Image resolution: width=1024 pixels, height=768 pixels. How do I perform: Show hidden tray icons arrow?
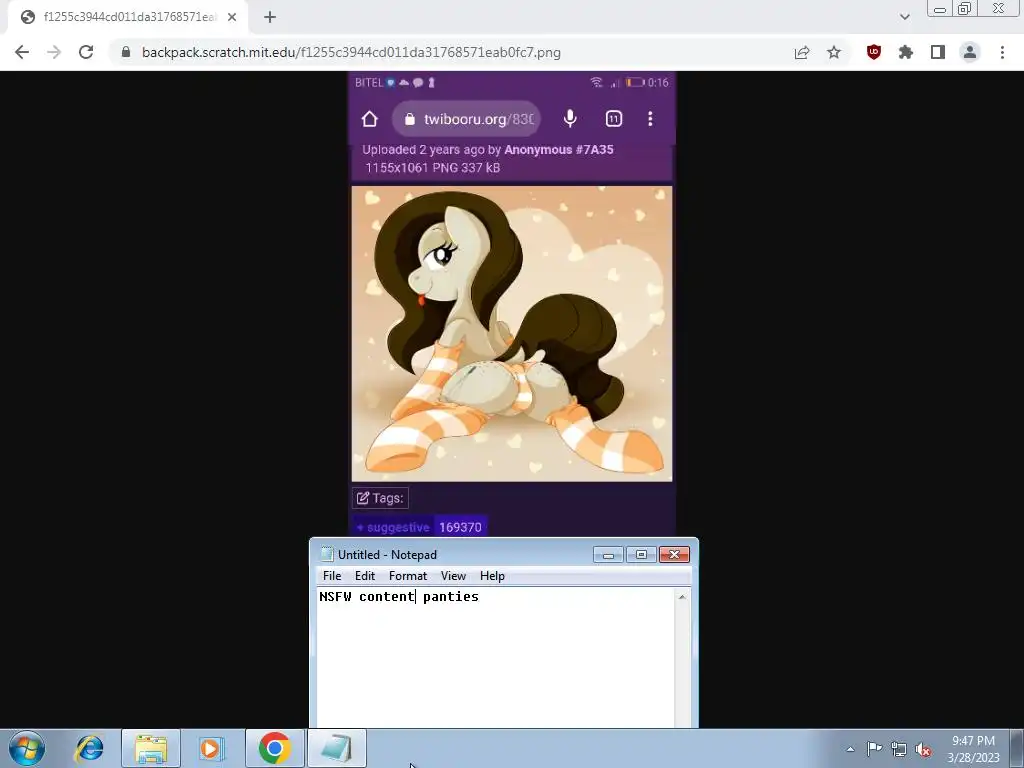click(850, 749)
